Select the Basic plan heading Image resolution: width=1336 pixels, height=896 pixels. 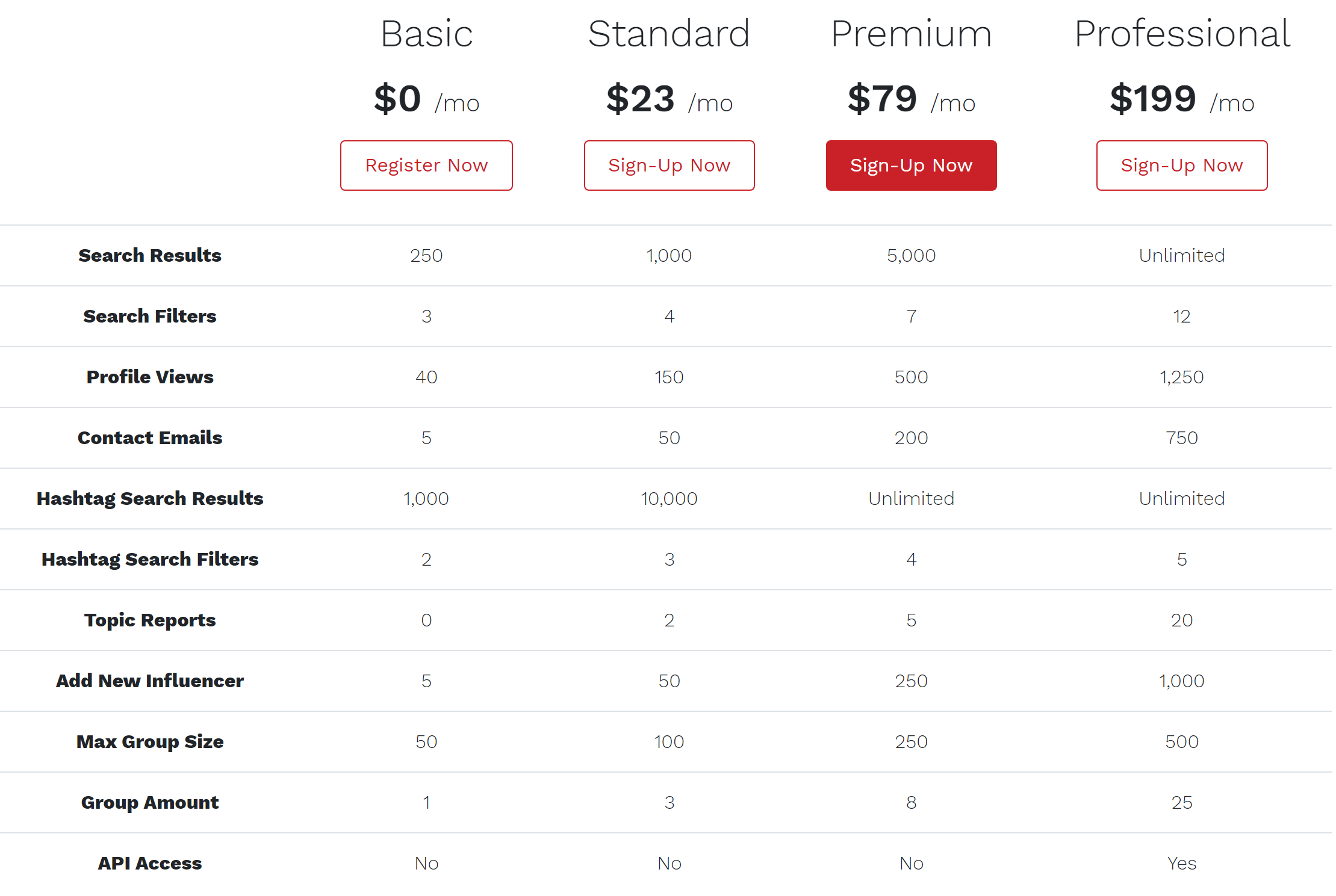(x=426, y=34)
